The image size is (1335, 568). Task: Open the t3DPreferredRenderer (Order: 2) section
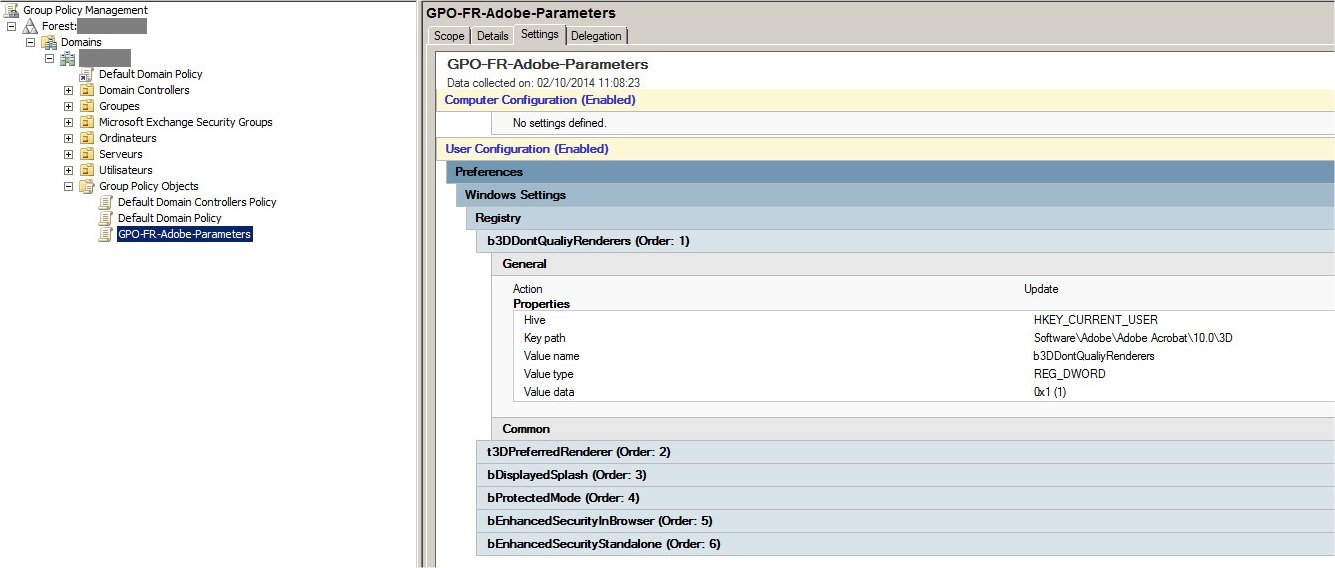[578, 452]
